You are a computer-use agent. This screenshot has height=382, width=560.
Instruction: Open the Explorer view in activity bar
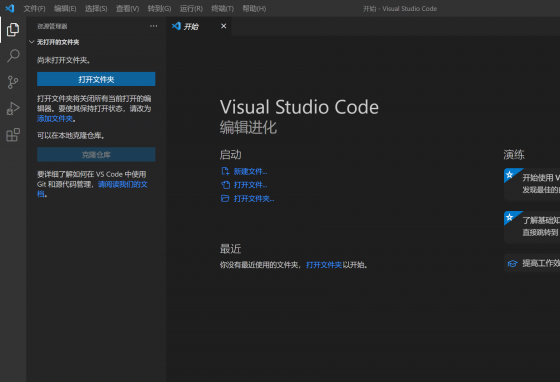pos(13,30)
